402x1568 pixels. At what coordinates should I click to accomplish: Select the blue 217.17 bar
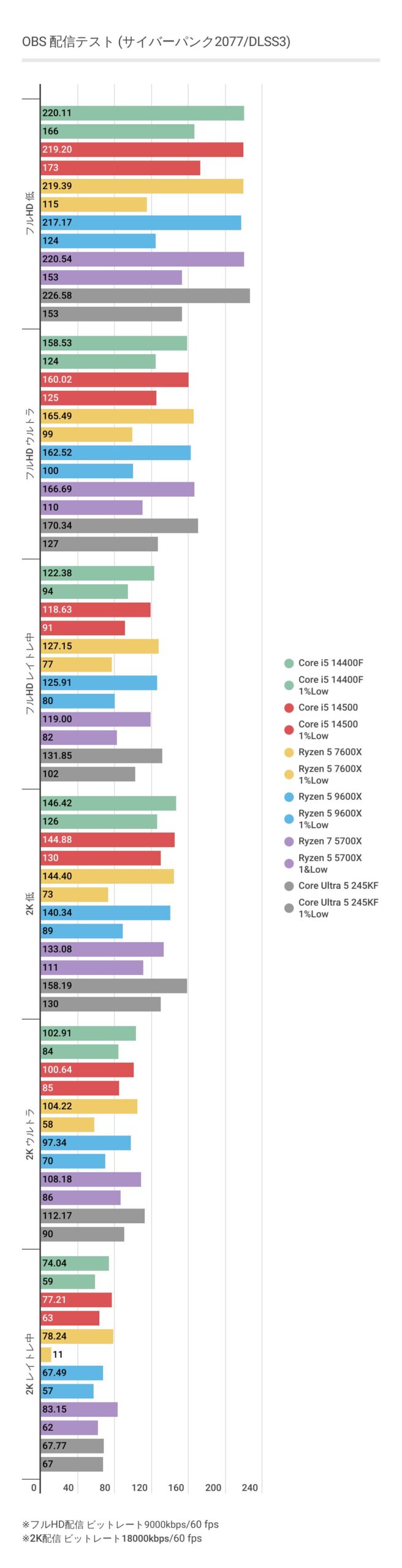[140, 222]
